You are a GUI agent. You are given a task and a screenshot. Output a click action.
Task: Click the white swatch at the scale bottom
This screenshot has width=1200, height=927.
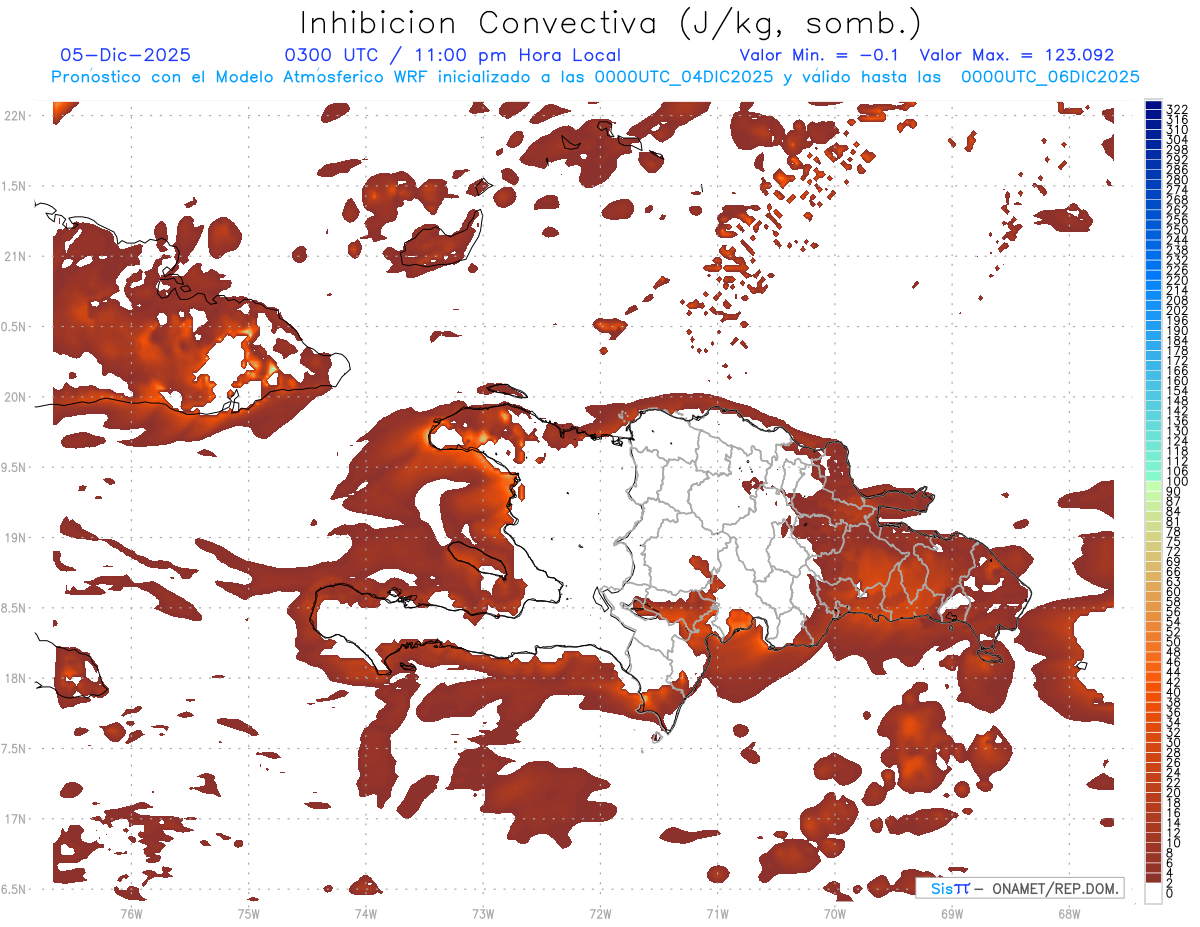click(1154, 891)
